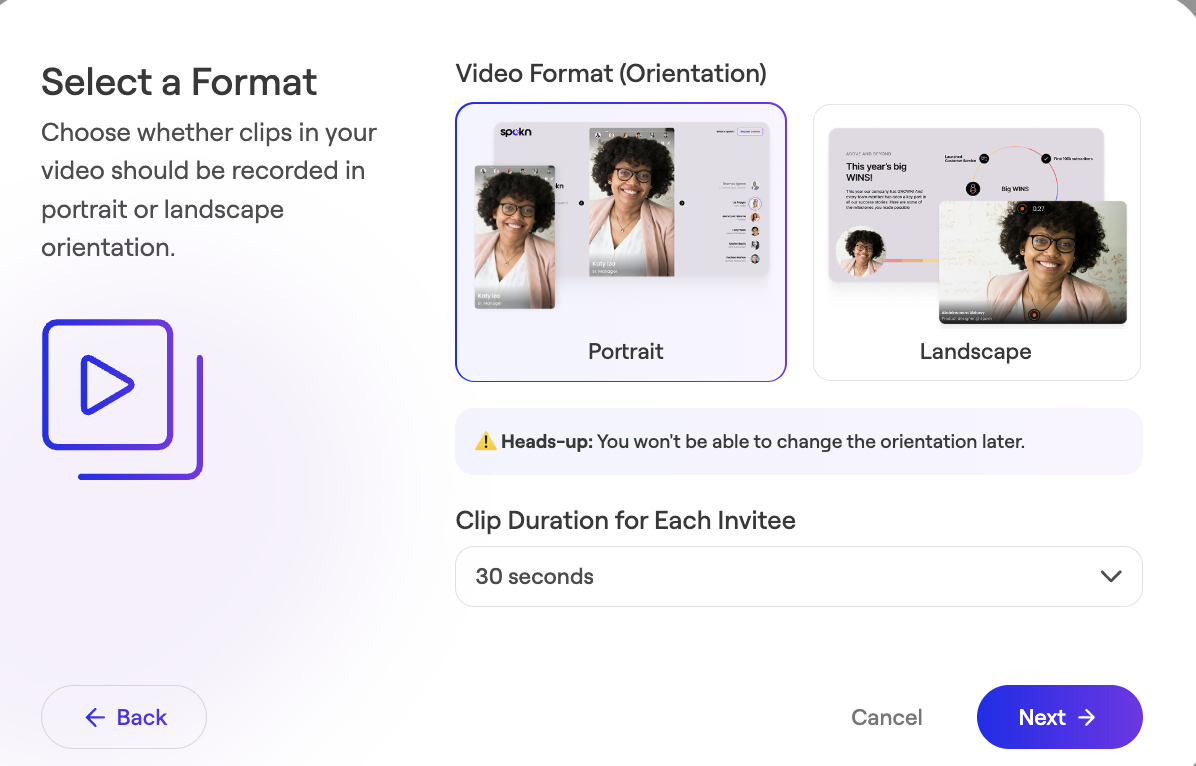Viewport: 1196px width, 766px height.
Task: Click the "Clip Duration for Each Invitee" label
Action: (625, 520)
